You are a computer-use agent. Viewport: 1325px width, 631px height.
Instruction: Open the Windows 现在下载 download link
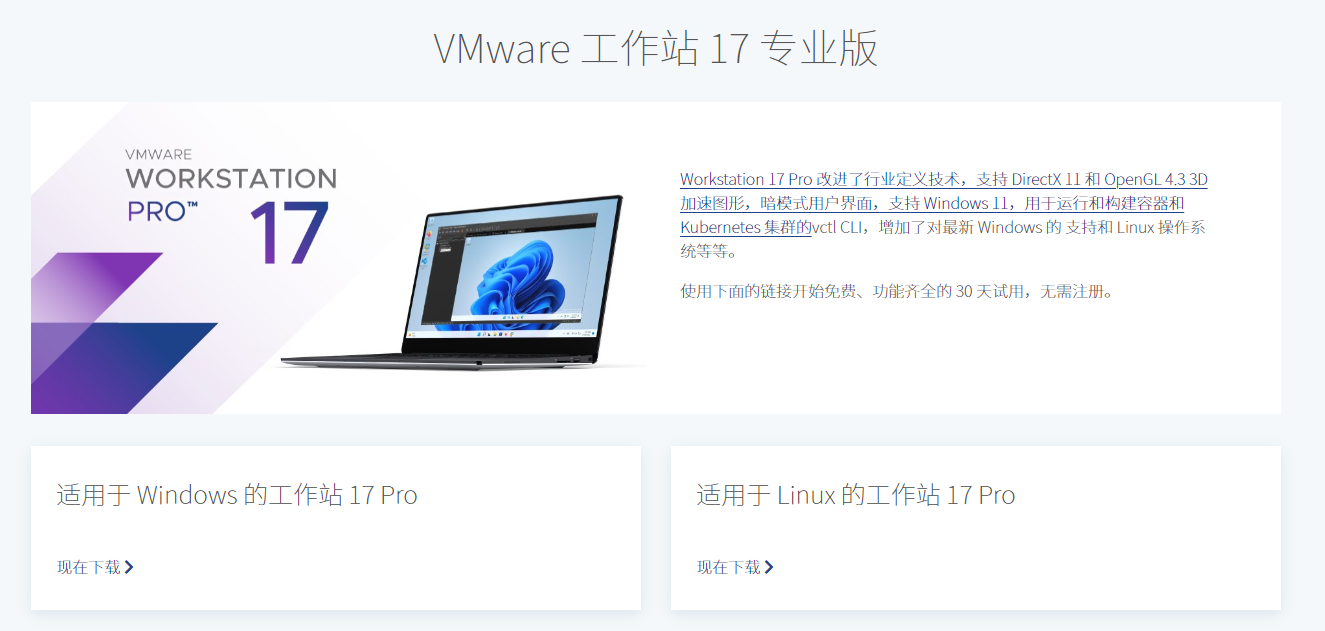point(95,567)
